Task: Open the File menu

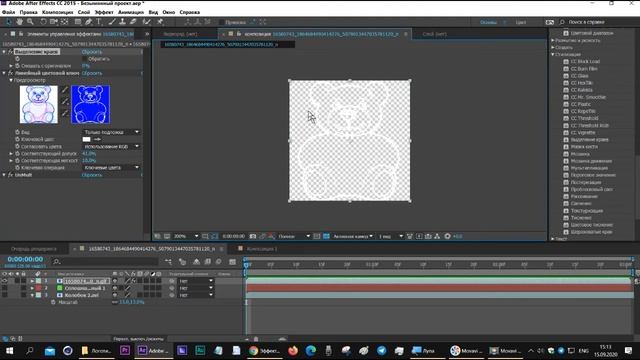Action: [x=8, y=12]
